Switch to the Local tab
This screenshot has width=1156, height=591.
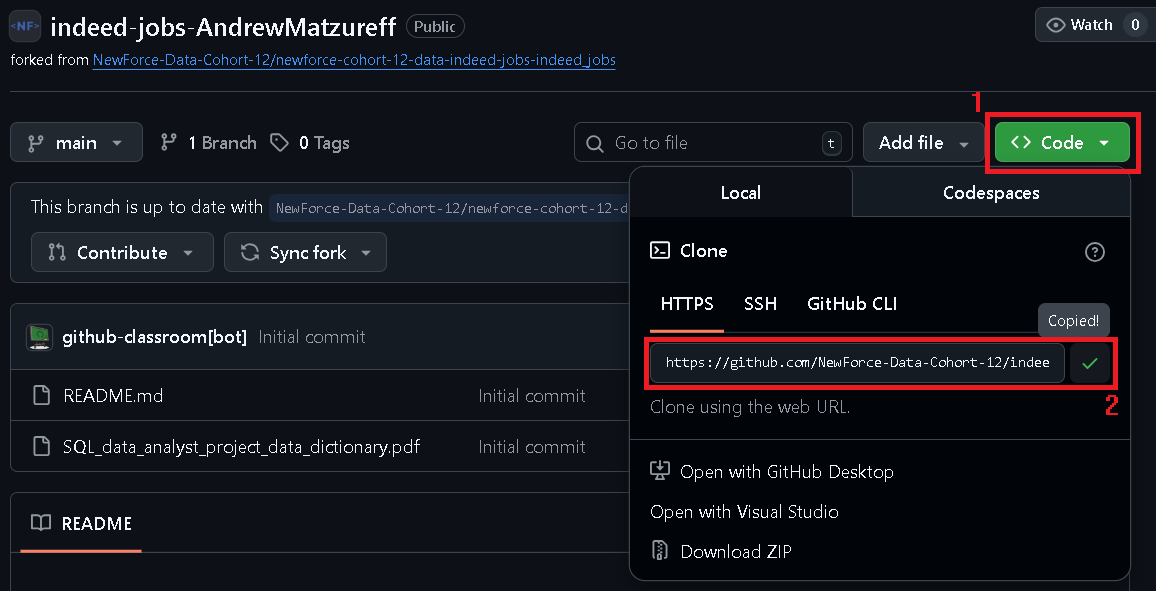click(741, 192)
